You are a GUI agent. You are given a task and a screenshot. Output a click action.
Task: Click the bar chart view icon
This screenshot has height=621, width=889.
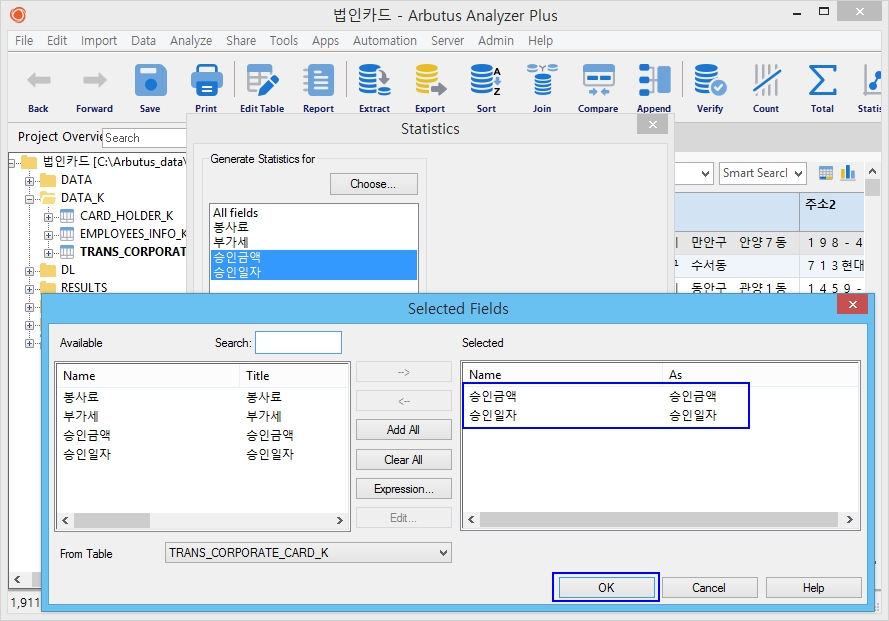(848, 172)
